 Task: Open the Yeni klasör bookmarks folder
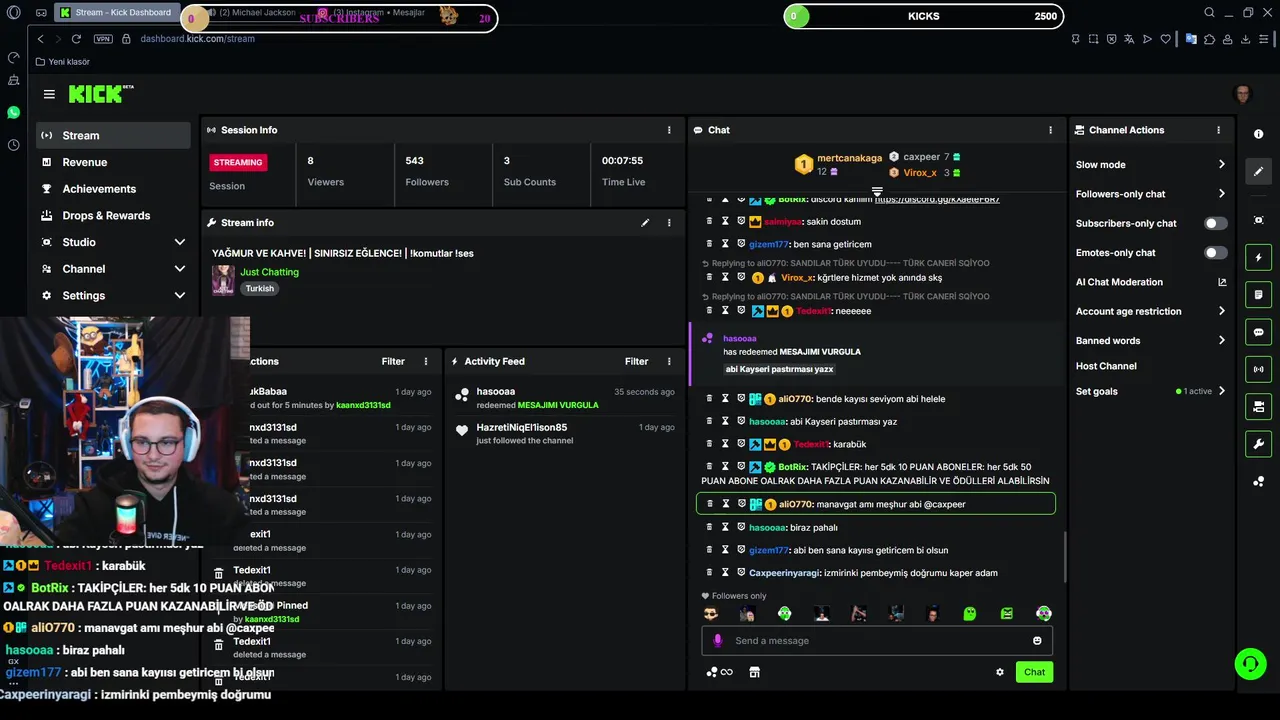62,62
